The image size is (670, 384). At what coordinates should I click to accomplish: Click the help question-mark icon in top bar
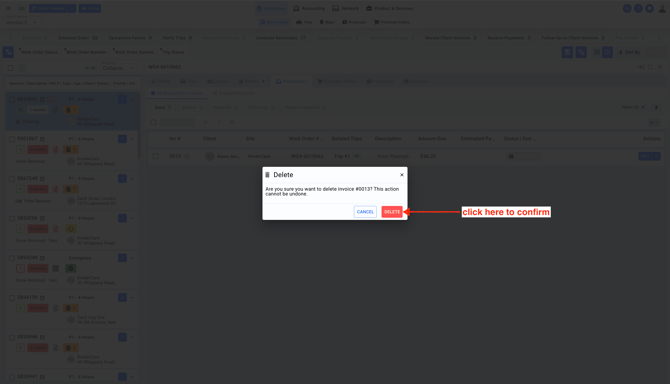click(x=638, y=9)
